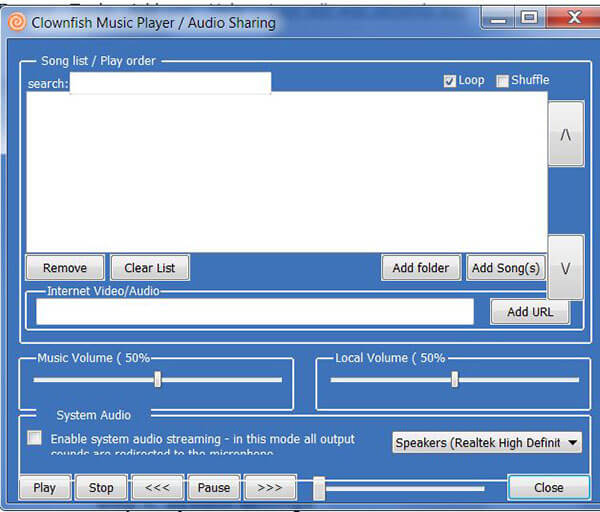Pause the current song
Image resolution: width=600 pixels, height=512 pixels.
tap(214, 488)
